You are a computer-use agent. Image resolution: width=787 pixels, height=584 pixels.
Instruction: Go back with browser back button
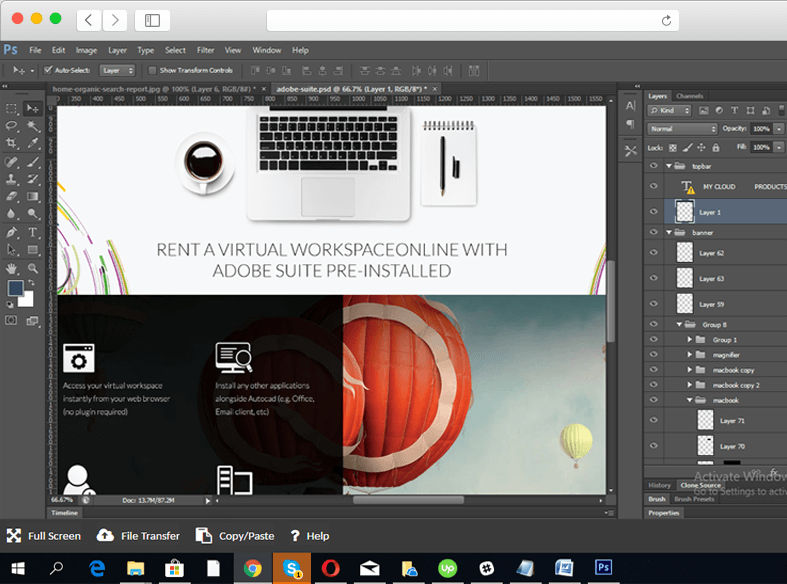[x=89, y=20]
